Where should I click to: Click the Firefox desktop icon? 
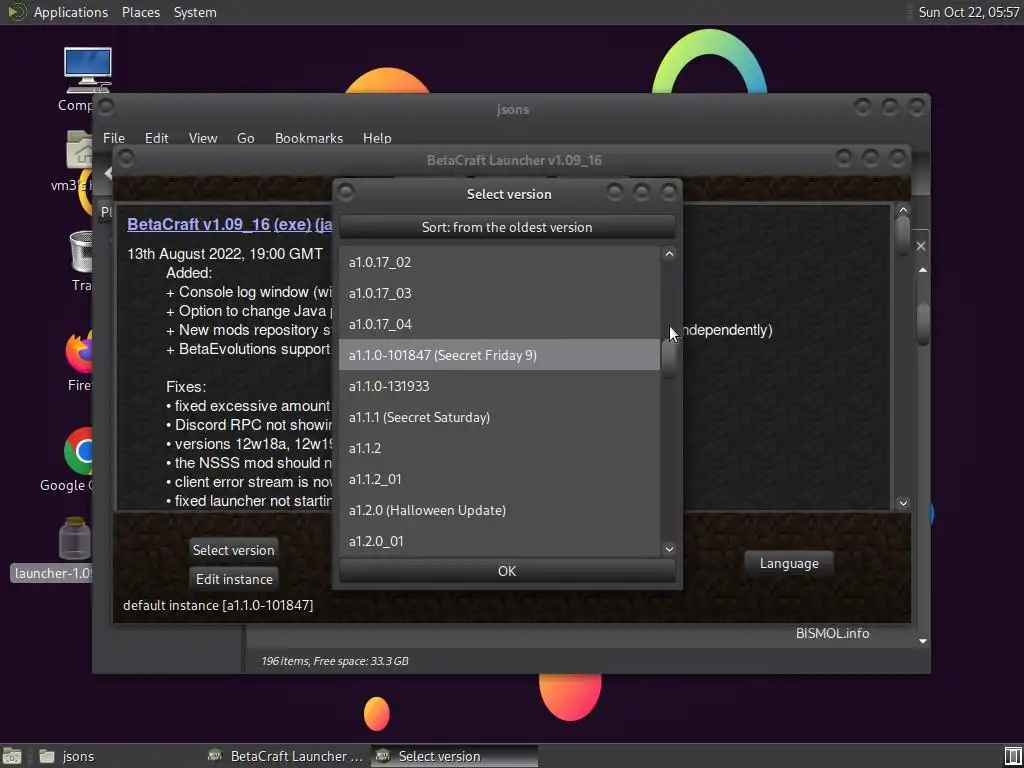79,353
